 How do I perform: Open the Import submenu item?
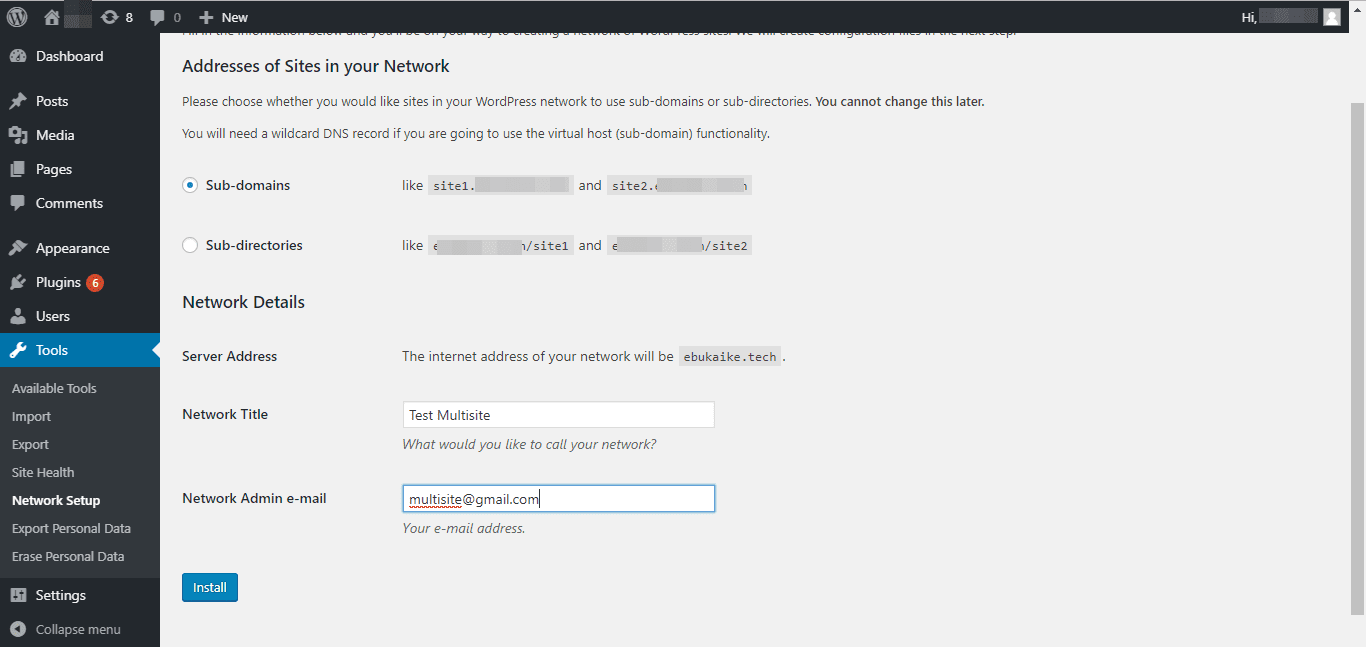tap(31, 416)
